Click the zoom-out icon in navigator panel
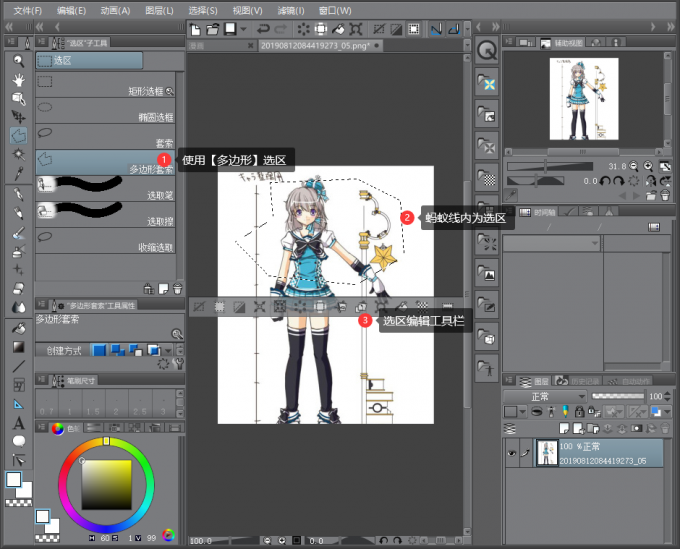This screenshot has width=680, height=549. click(634, 166)
